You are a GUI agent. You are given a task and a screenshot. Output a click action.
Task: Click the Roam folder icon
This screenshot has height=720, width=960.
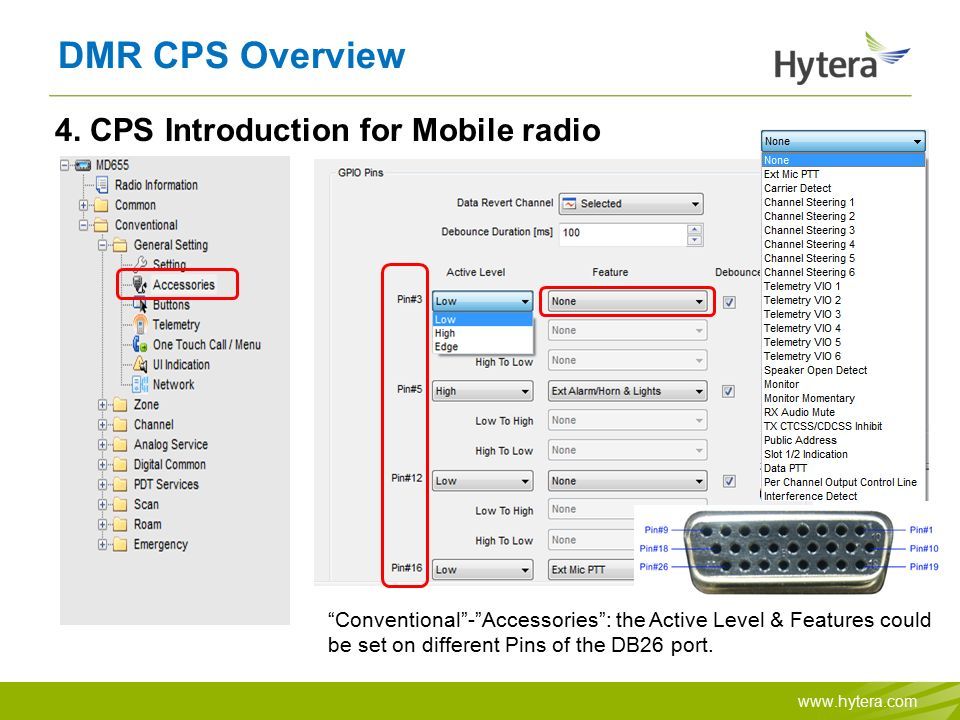pos(120,525)
